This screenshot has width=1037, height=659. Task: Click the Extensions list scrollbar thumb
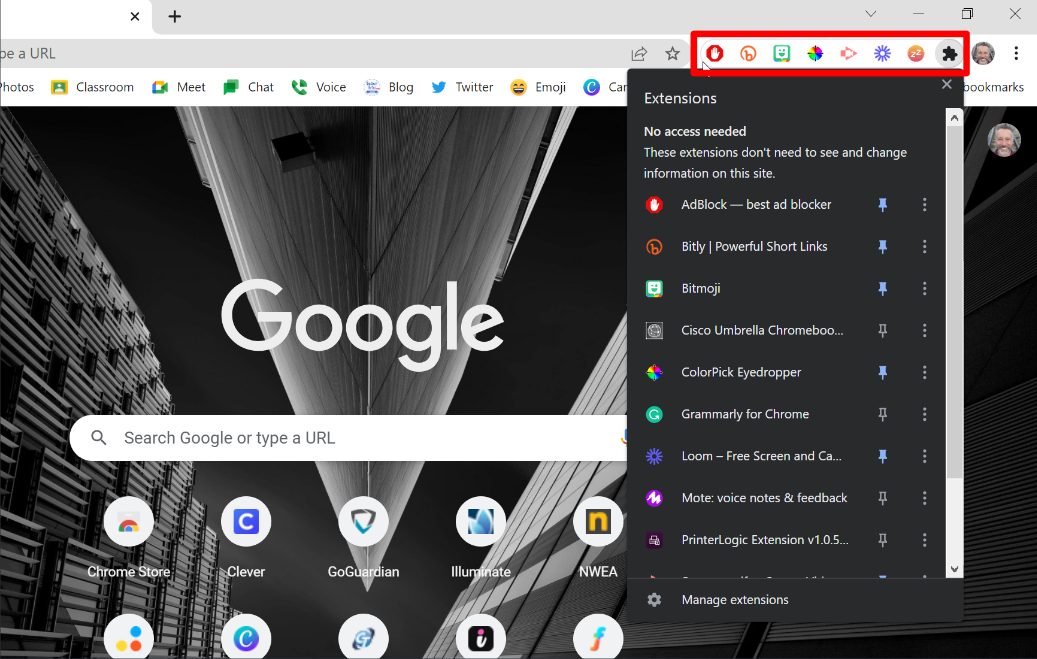954,301
